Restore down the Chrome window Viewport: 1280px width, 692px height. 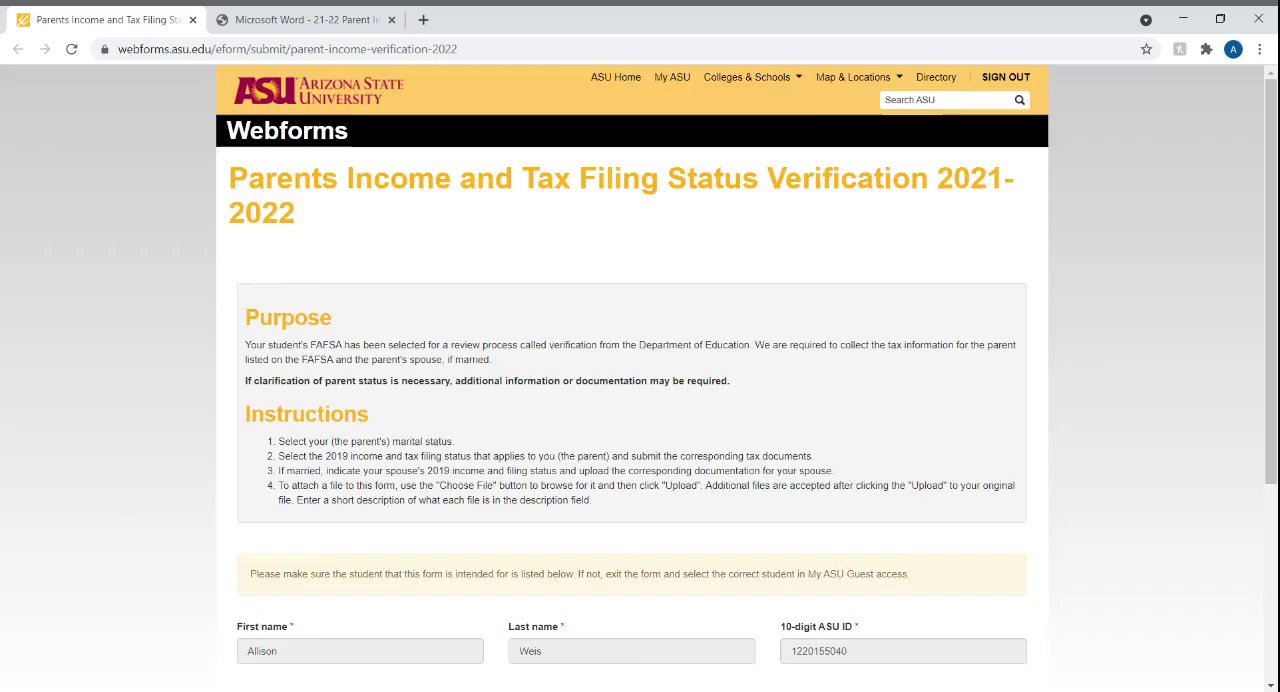point(1220,18)
